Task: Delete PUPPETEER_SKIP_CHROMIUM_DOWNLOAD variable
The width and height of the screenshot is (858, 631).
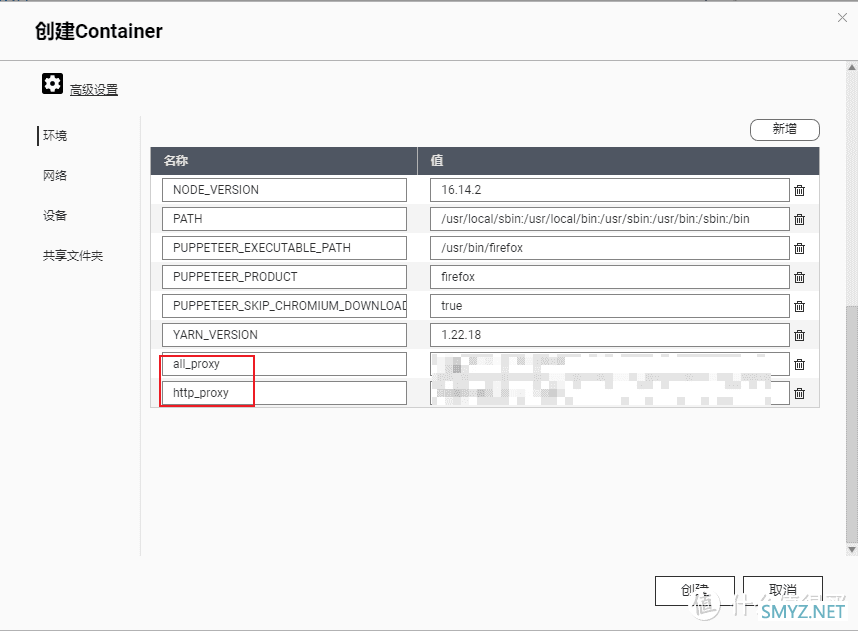Action: click(799, 307)
